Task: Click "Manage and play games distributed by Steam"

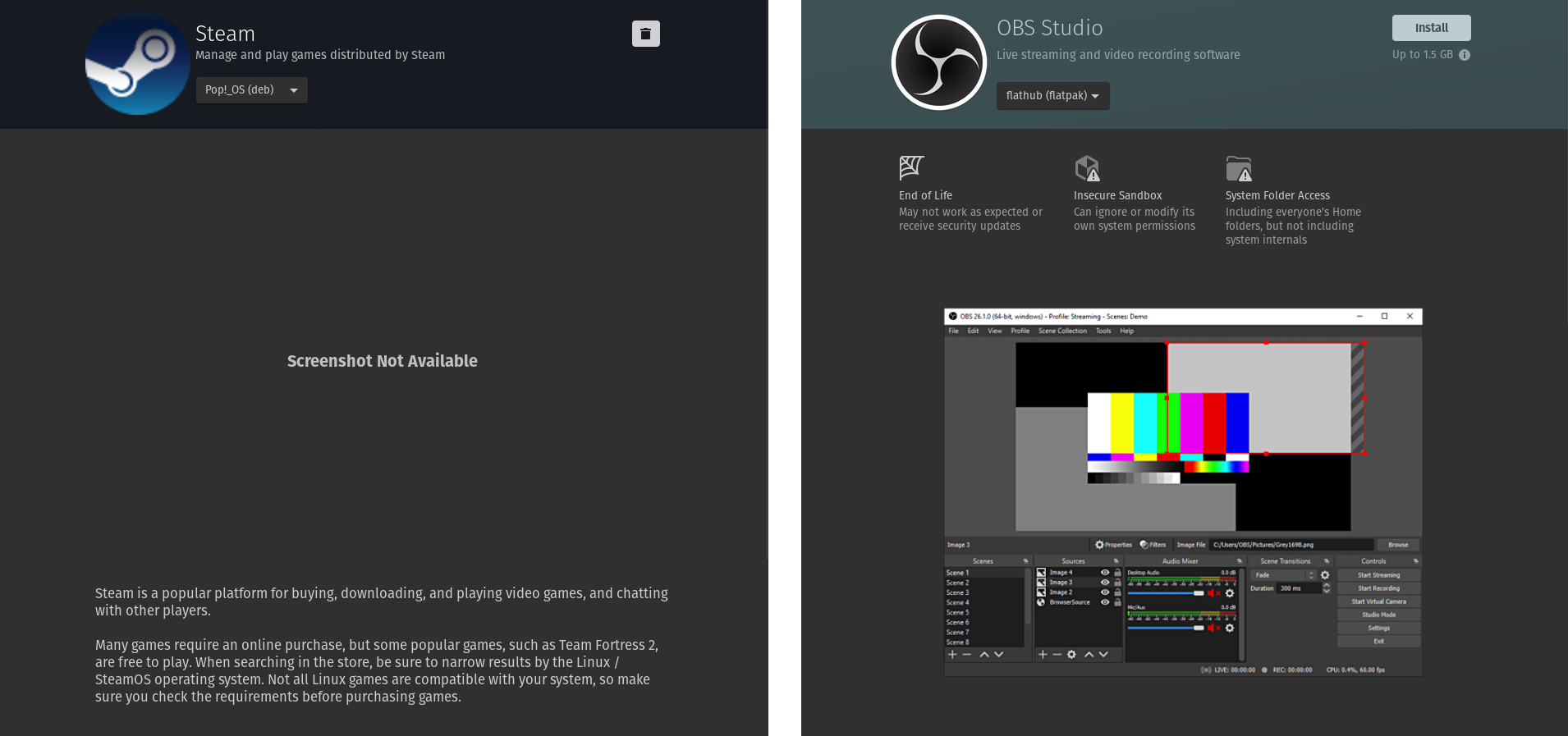Action: point(320,55)
